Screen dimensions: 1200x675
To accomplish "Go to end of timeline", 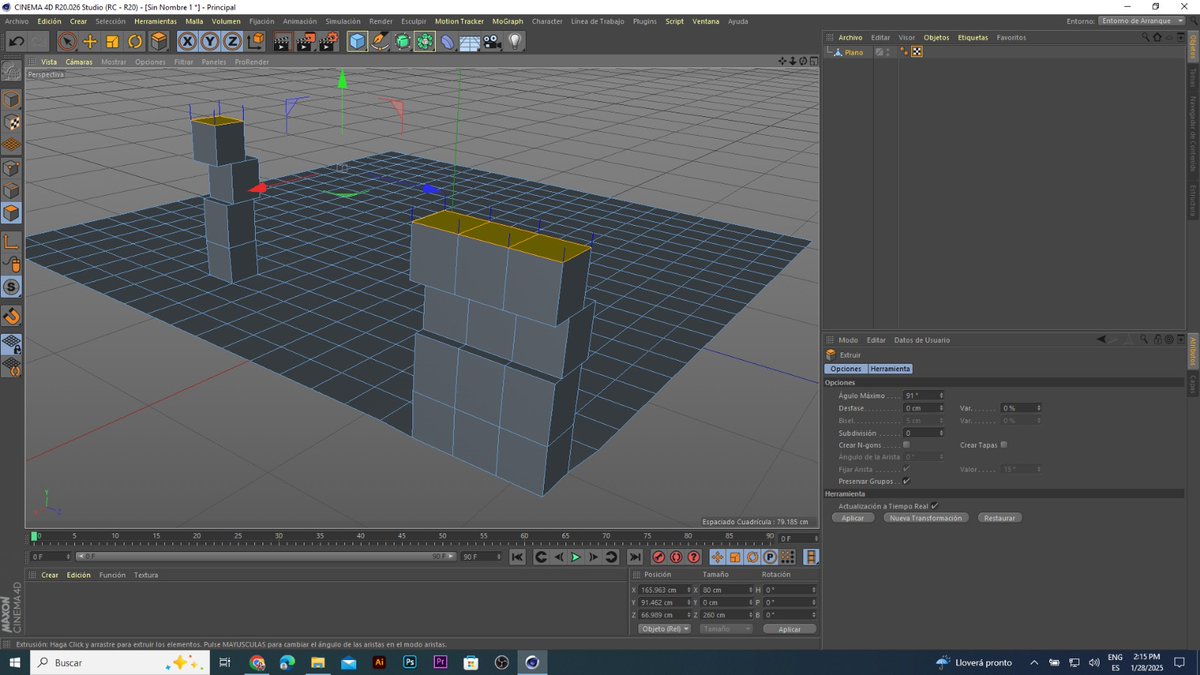I will coord(635,557).
